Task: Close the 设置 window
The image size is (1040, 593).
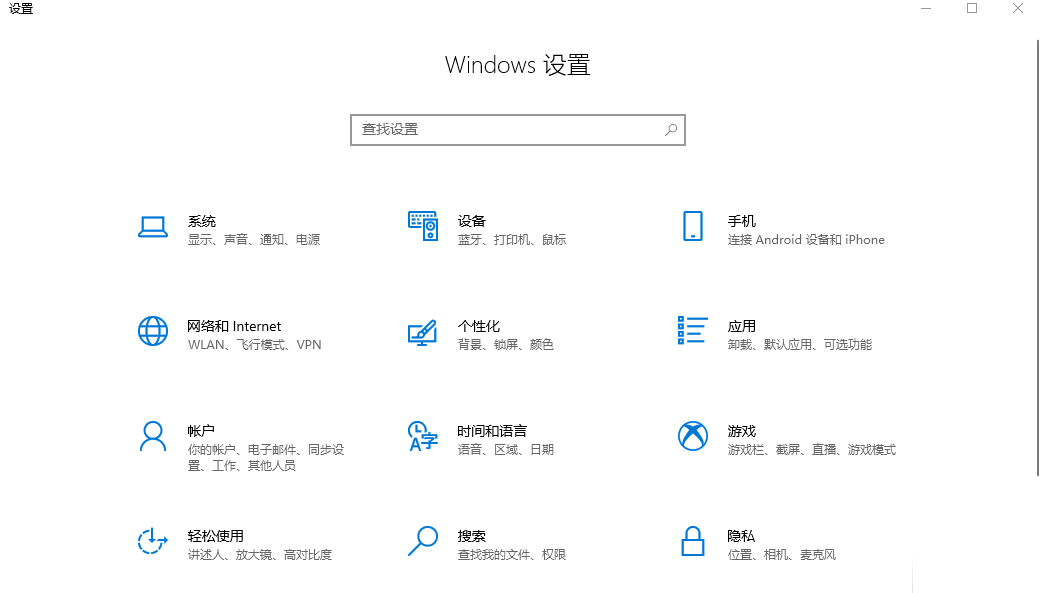Action: pyautogui.click(x=1017, y=9)
